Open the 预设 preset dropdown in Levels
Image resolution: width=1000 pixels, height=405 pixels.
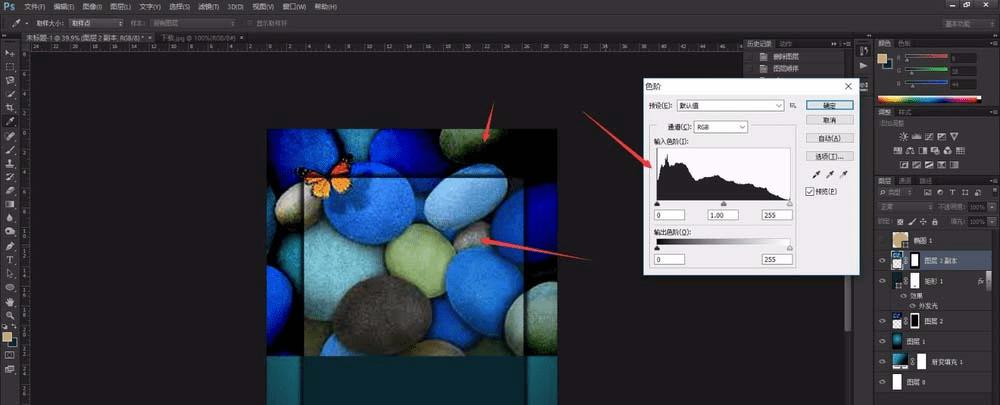coord(730,104)
